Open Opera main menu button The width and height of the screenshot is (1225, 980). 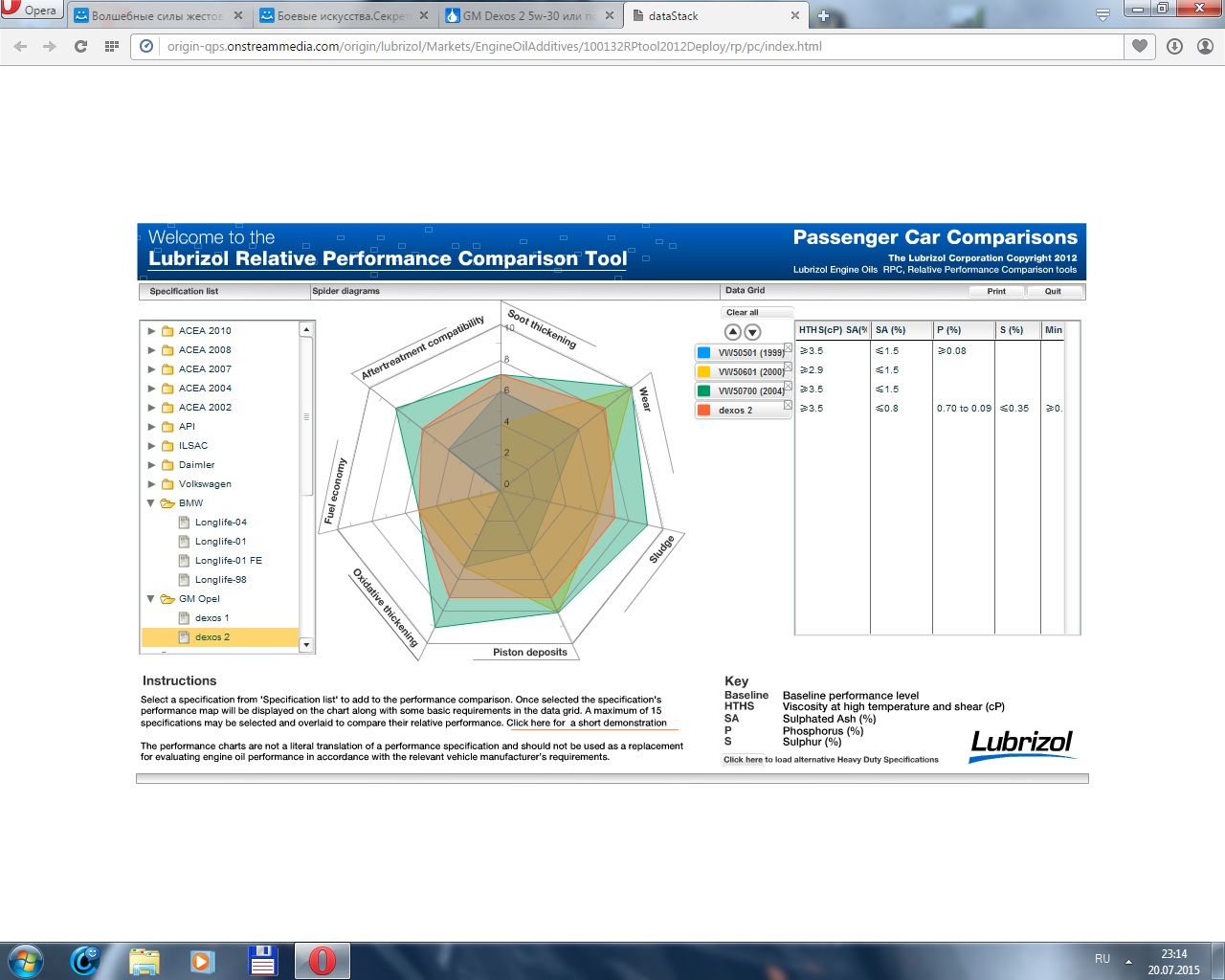coord(31,11)
